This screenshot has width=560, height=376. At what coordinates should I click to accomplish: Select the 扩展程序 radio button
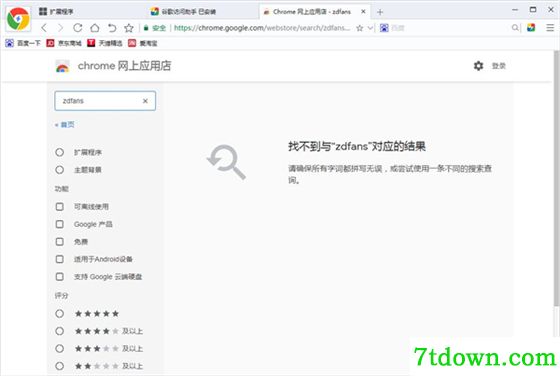tap(60, 152)
